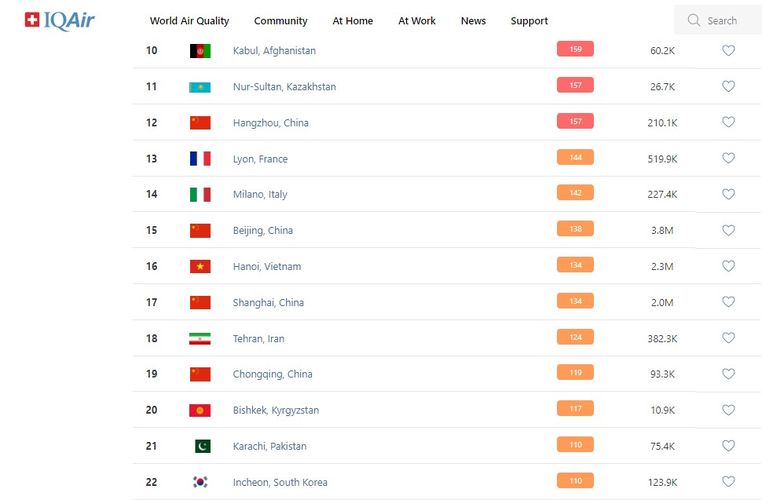Click the South Korea flag beside Incheon
This screenshot has height=500, width=762.
pyautogui.click(x=200, y=482)
